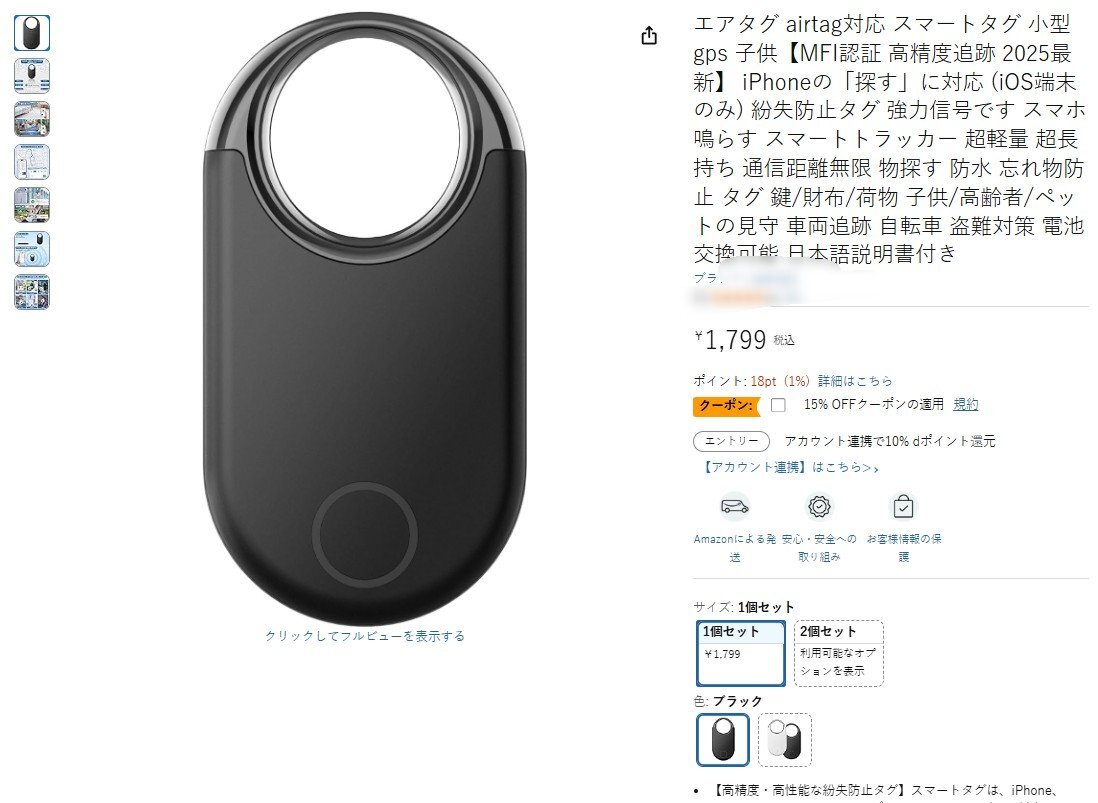Select the first black tag thumbnail
Screen dimensions: 1098x803
point(32,33)
